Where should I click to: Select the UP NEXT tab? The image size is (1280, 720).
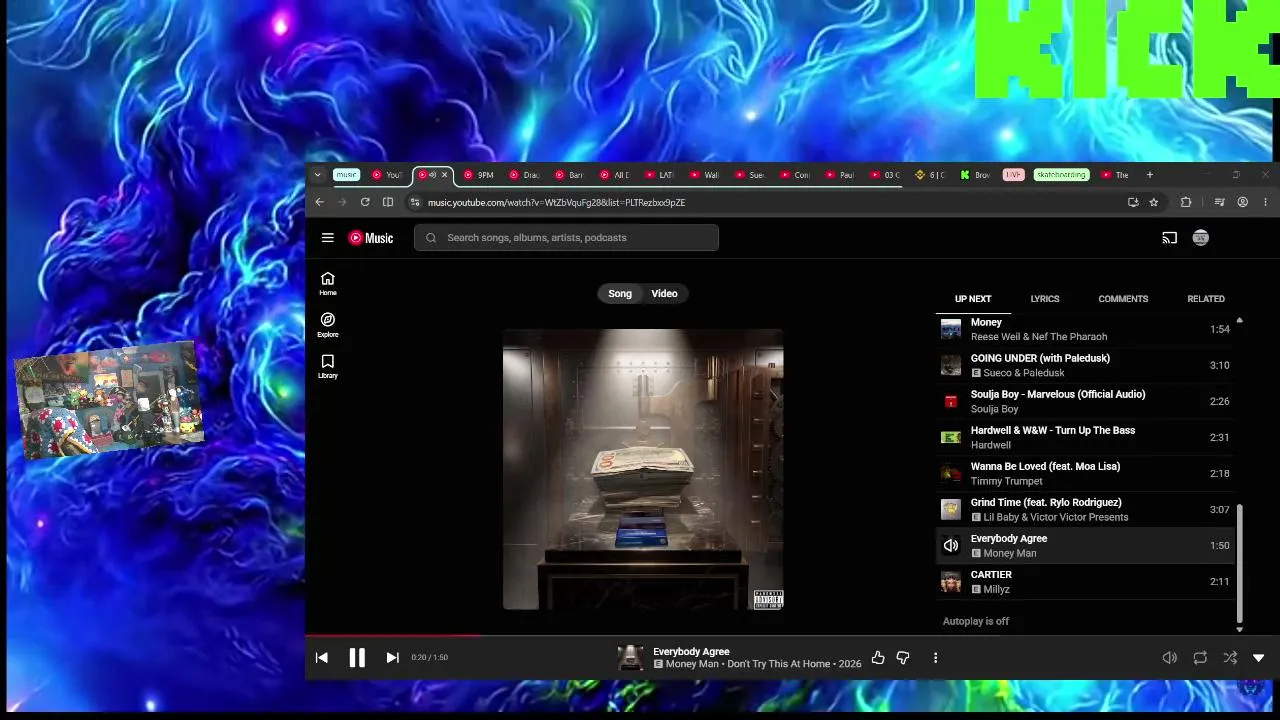click(x=973, y=299)
